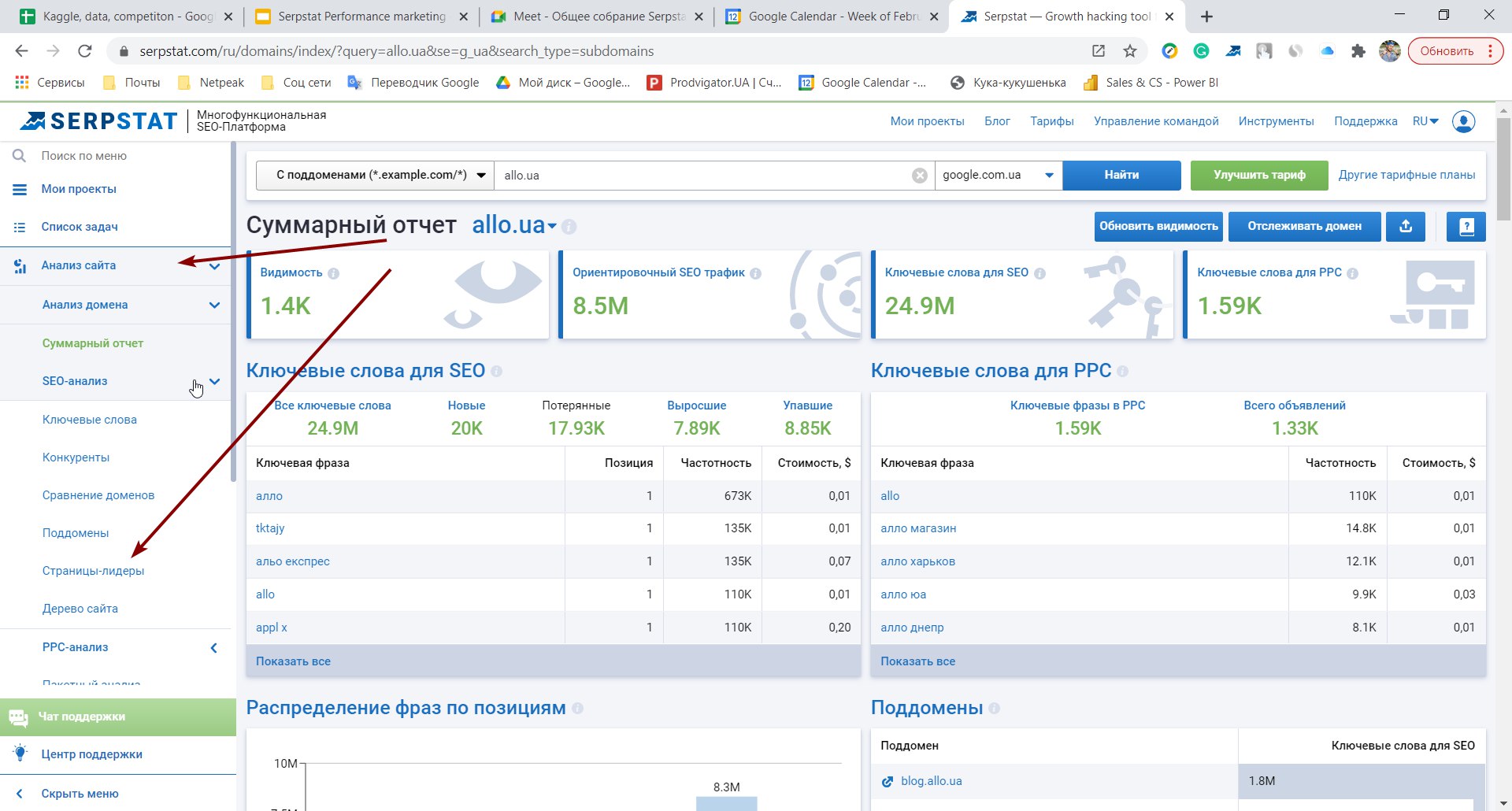Click Улучшить тариф button
Image resolution: width=1512 pixels, height=811 pixels.
click(1259, 176)
